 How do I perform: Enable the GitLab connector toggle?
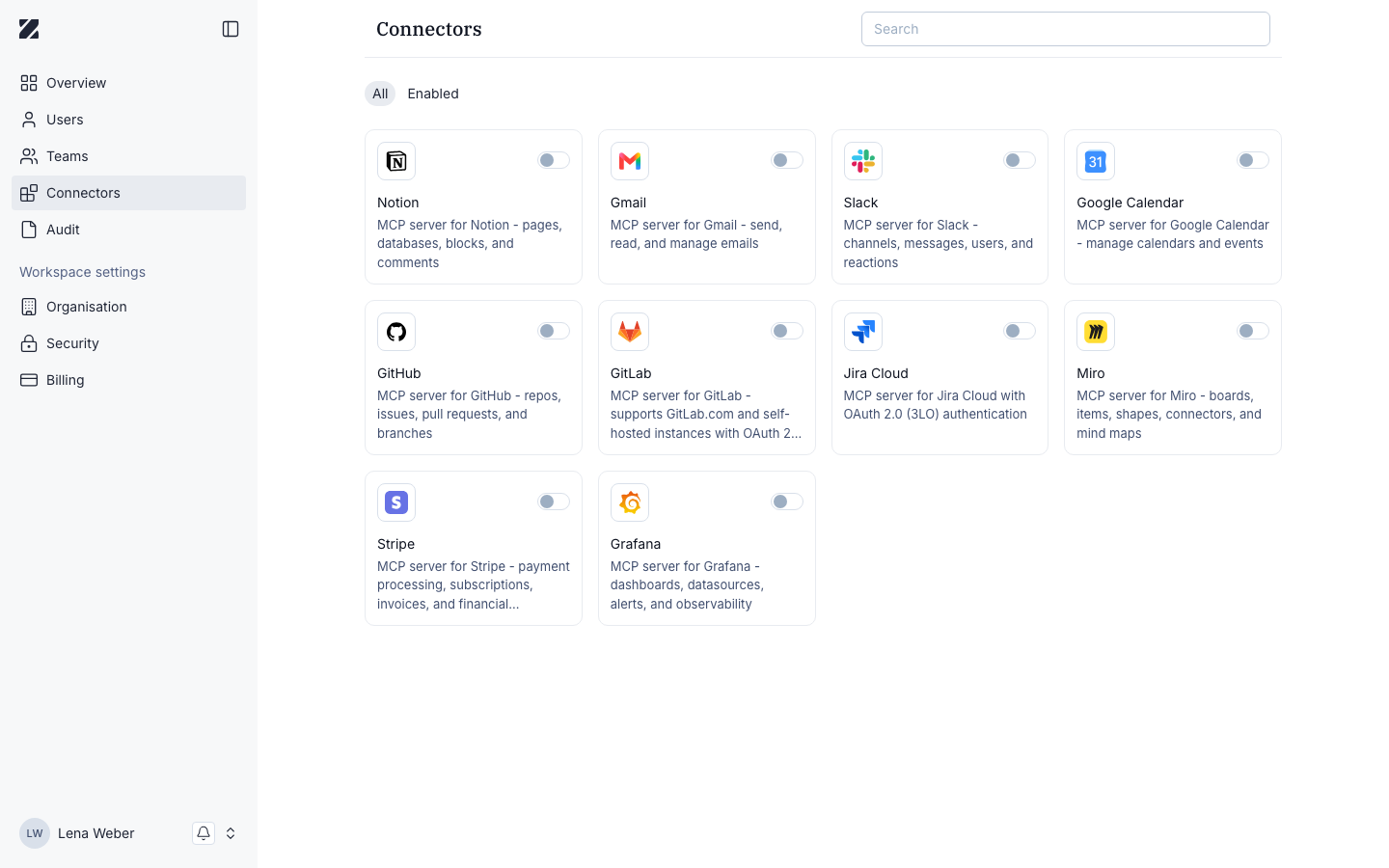(x=787, y=331)
